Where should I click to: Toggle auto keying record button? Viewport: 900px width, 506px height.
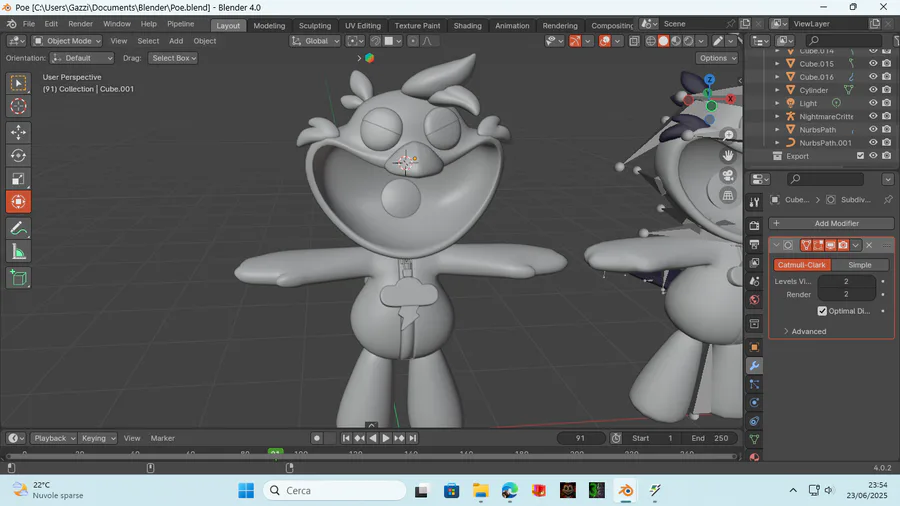coord(316,438)
